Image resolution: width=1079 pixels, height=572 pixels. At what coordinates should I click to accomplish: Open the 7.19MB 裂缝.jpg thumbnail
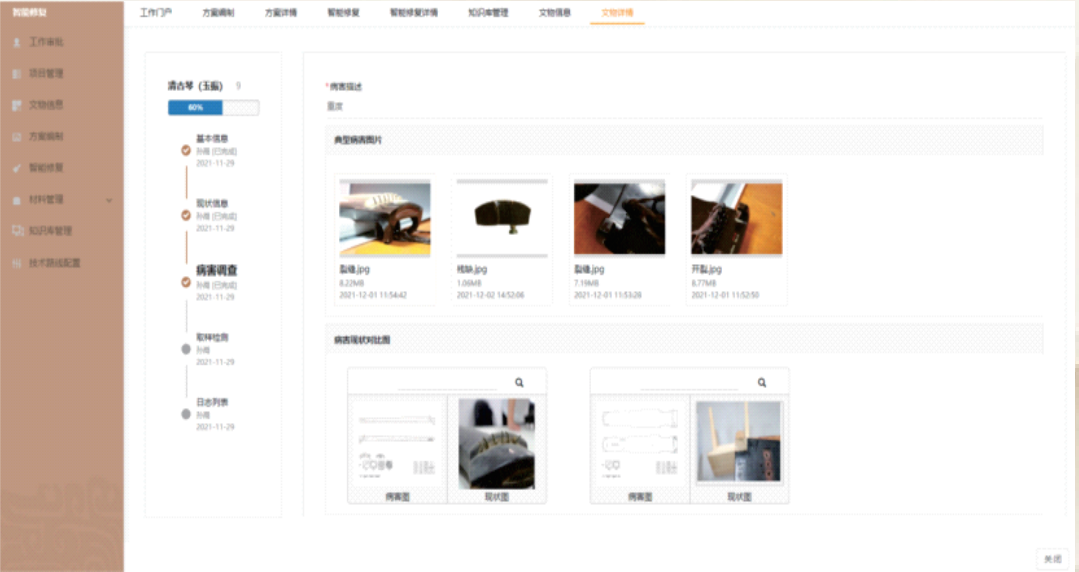(619, 218)
